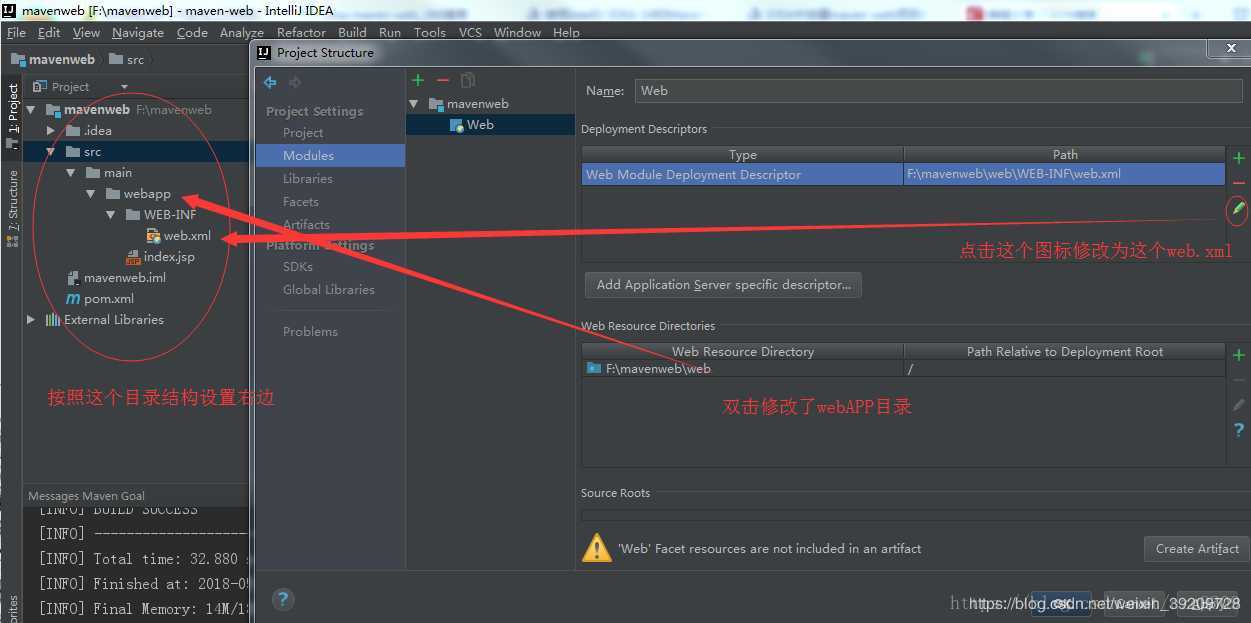Open the Problems section
1251x623 pixels.
(310, 331)
